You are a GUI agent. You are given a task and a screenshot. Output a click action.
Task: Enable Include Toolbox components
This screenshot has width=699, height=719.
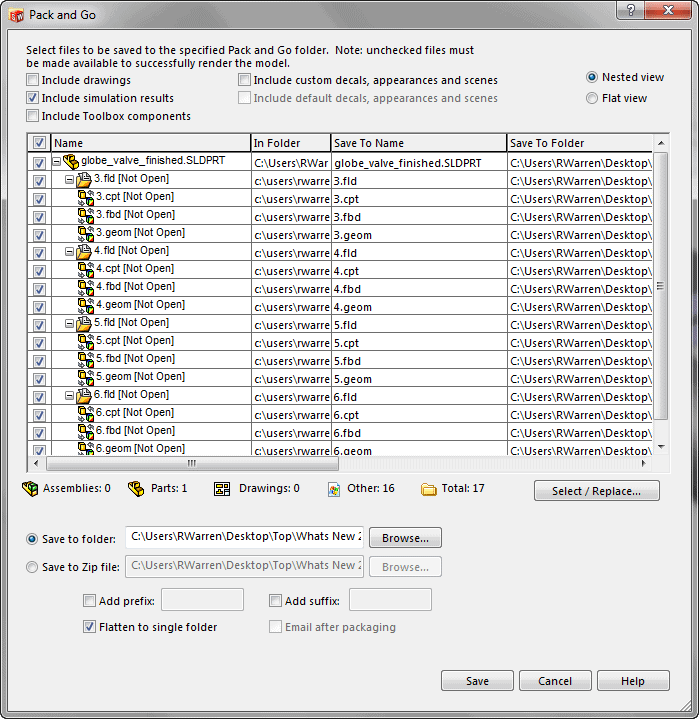click(x=33, y=116)
